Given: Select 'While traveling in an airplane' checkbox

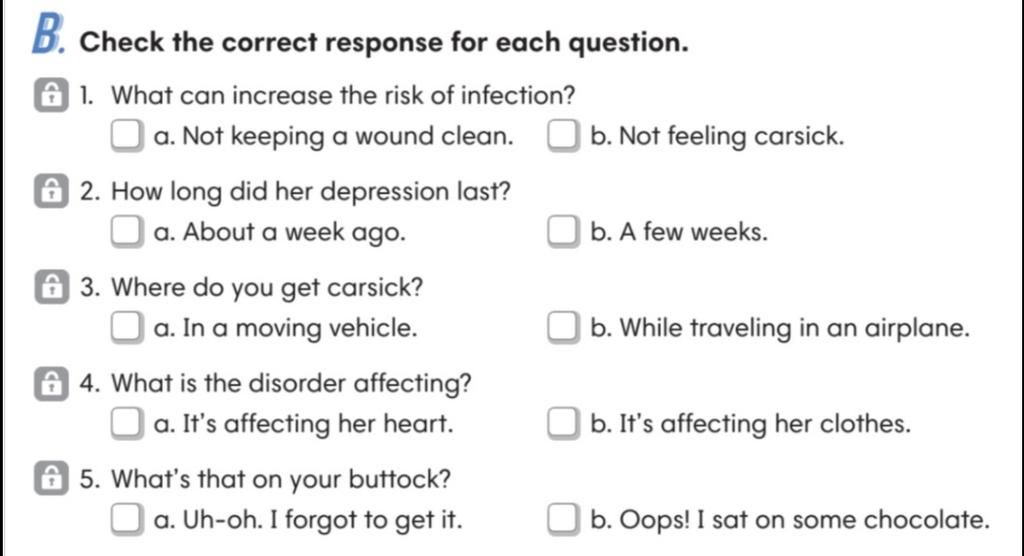Looking at the screenshot, I should (x=563, y=327).
